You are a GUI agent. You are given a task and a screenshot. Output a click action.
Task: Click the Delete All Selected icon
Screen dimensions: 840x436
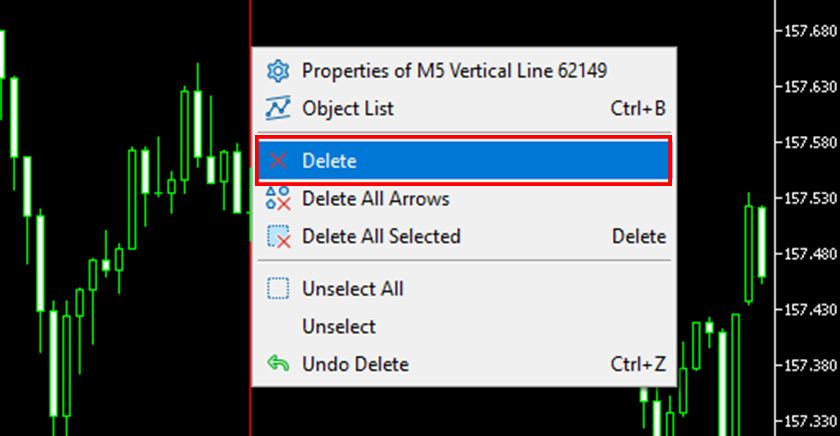point(278,237)
